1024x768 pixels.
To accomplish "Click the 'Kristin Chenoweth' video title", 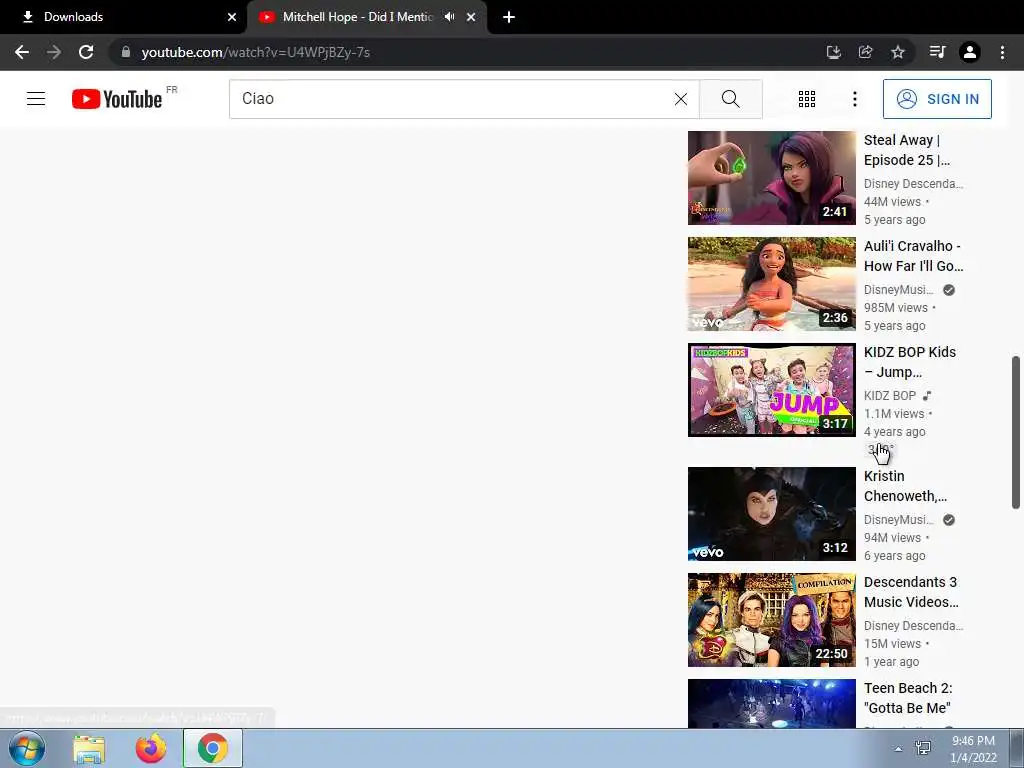I will 905,486.
